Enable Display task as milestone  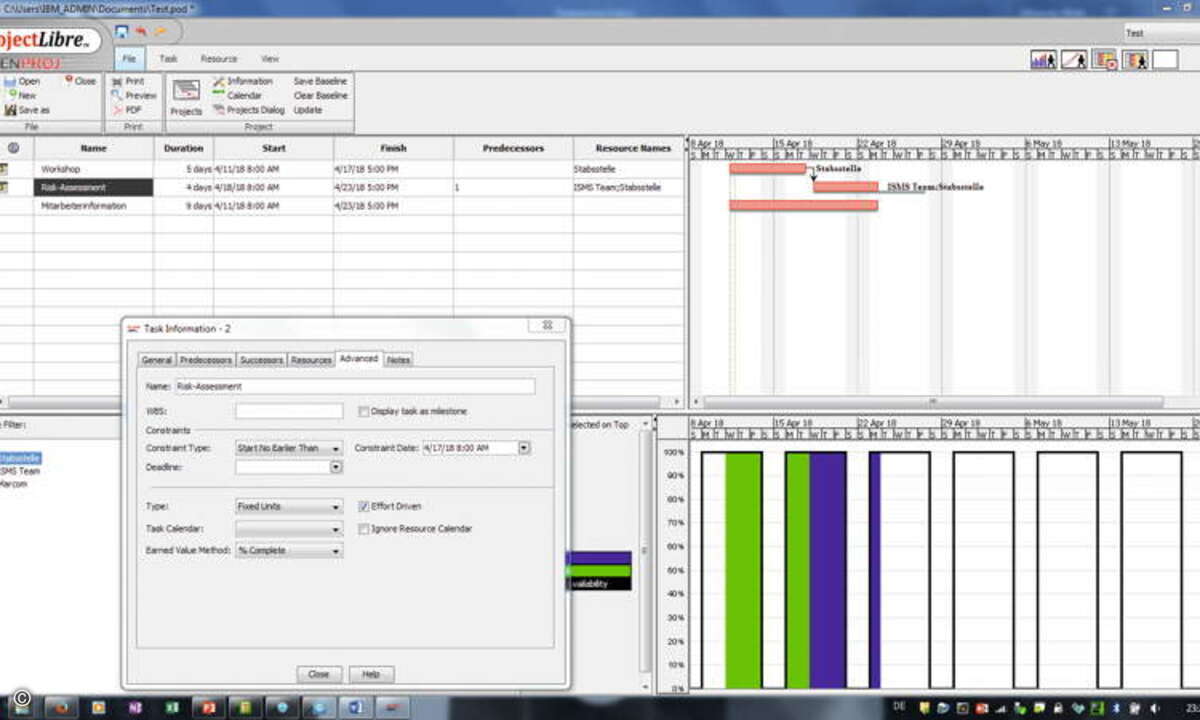tap(364, 411)
